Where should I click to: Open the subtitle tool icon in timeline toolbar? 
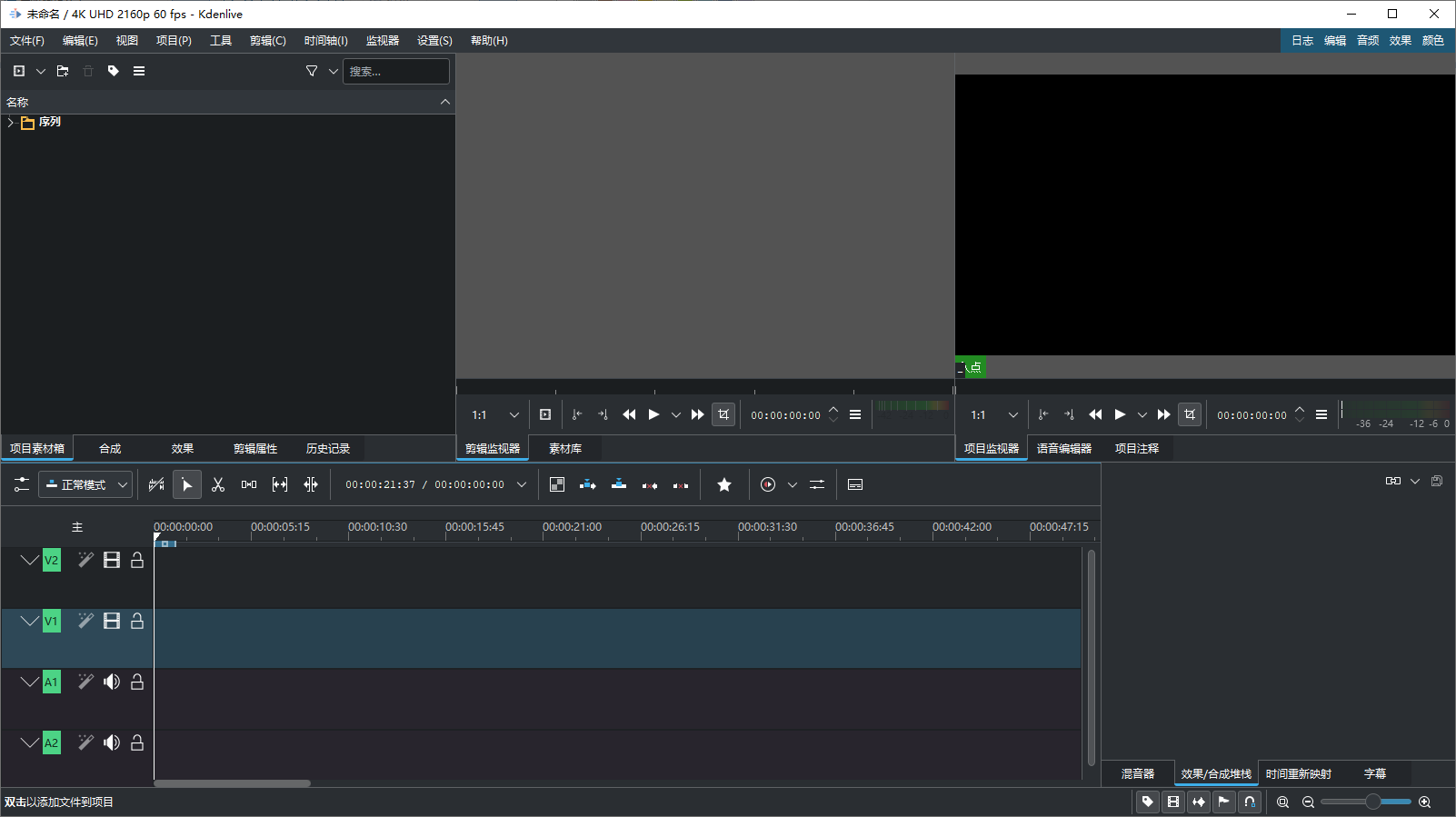click(855, 485)
